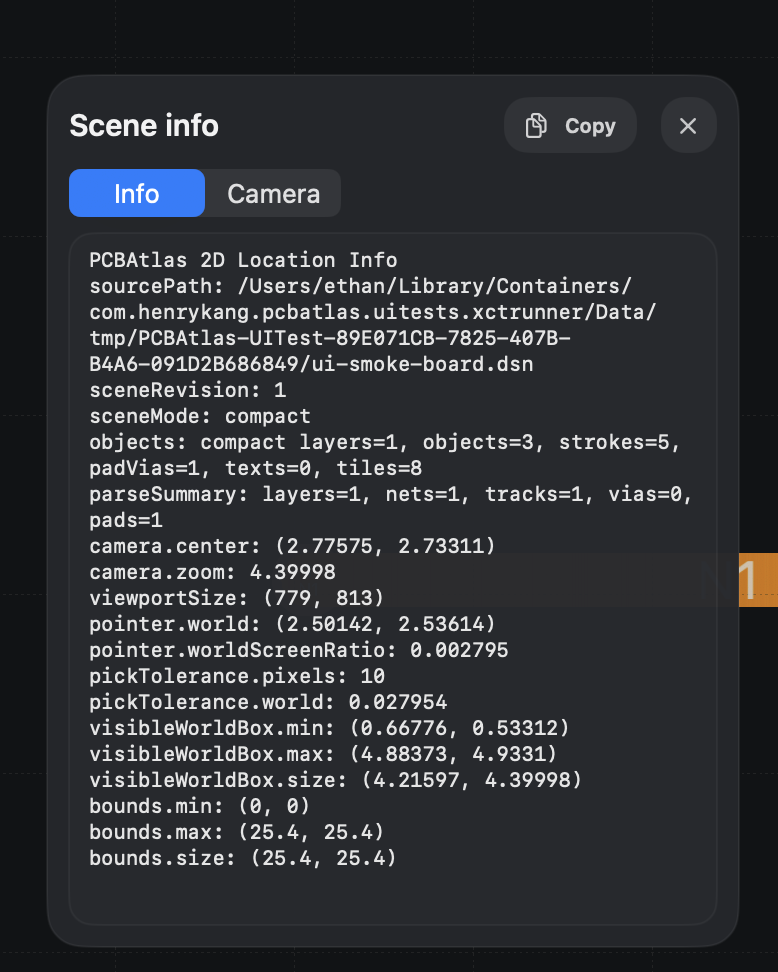
Task: Click the 'sceneRevision: 1' line
Action: tap(188, 390)
